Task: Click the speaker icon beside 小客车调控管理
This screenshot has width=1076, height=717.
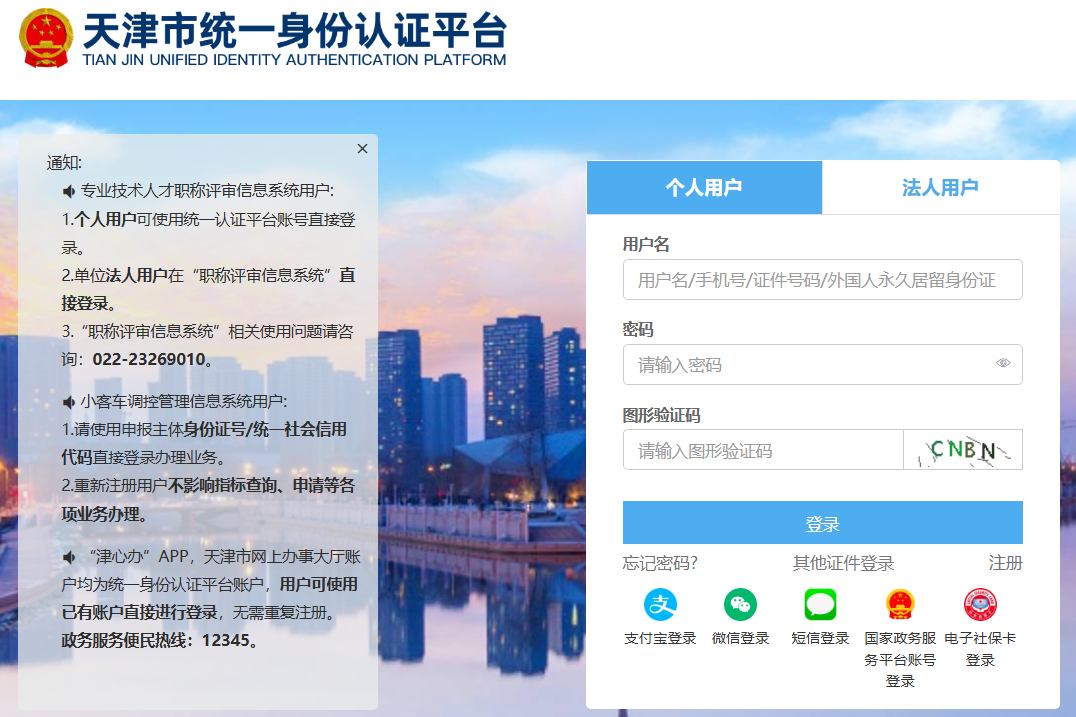Action: tap(69, 402)
